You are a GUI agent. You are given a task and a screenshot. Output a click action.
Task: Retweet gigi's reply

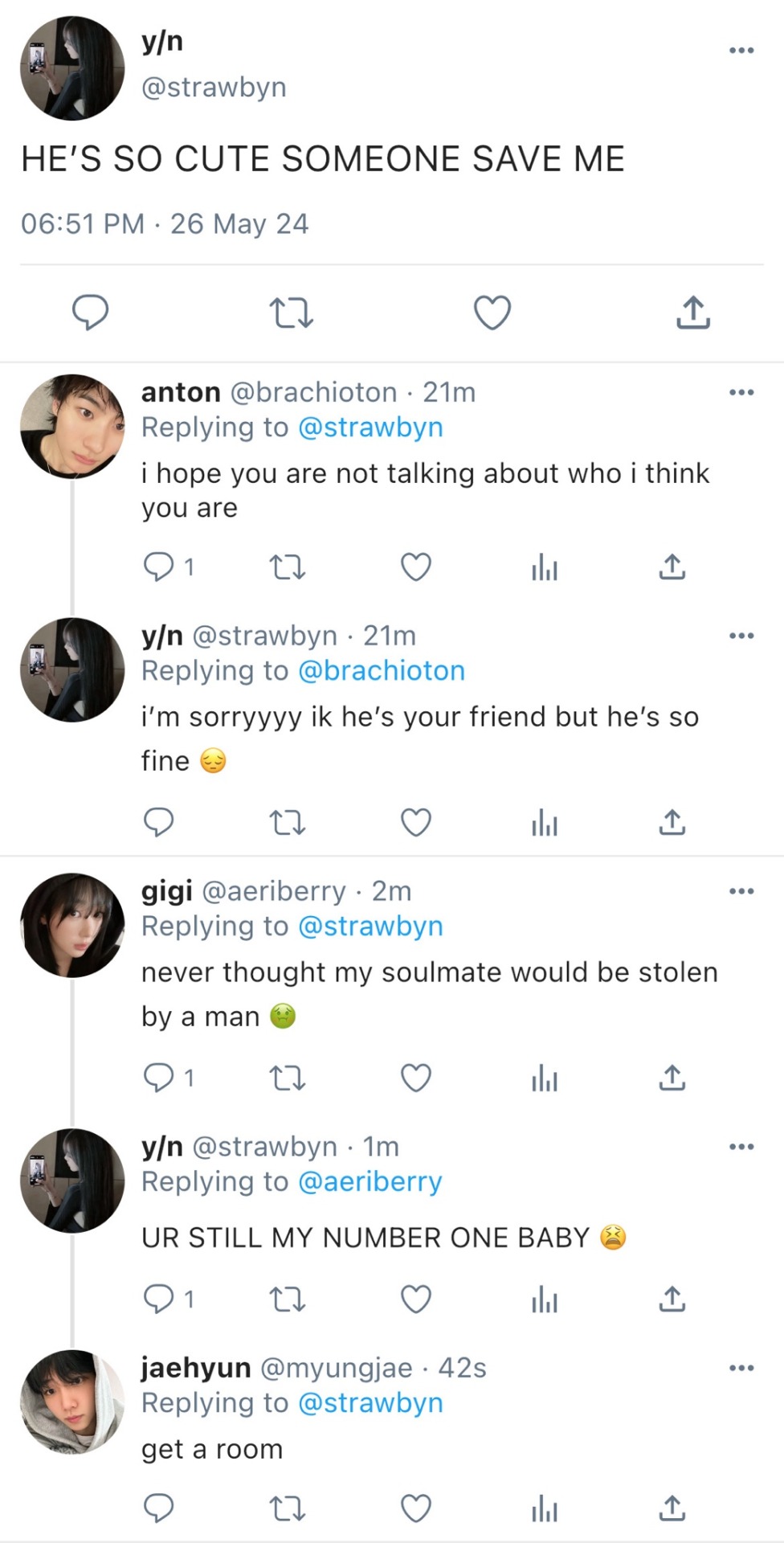pos(287,1078)
